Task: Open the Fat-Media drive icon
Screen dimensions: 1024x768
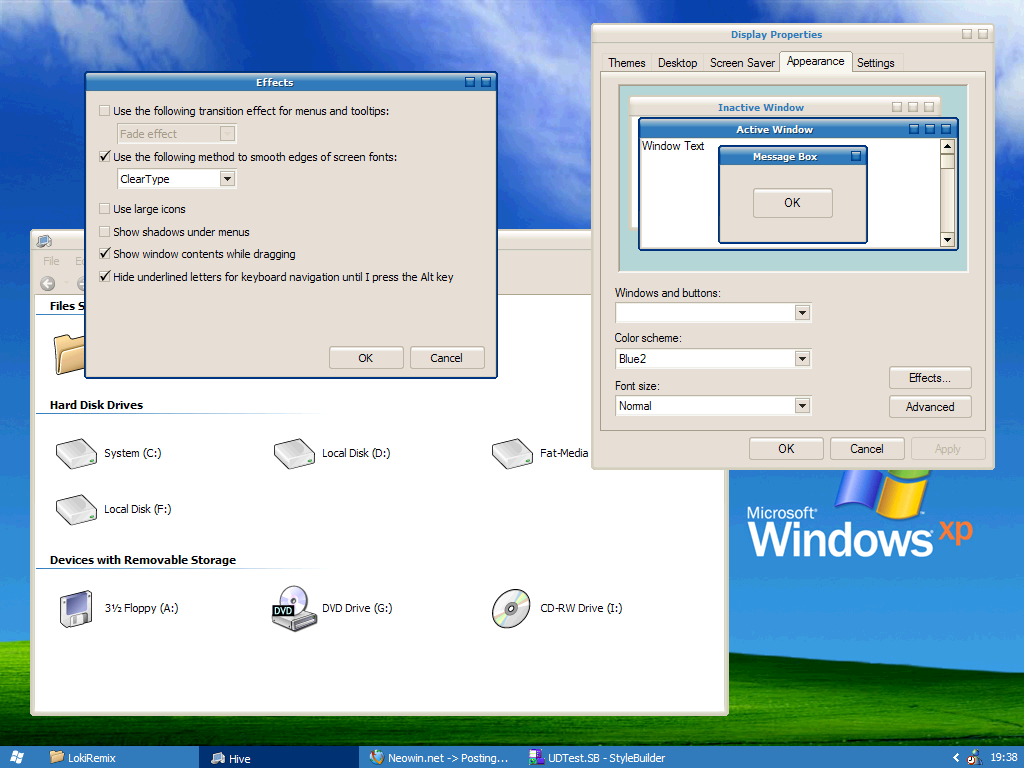Action: pos(512,454)
